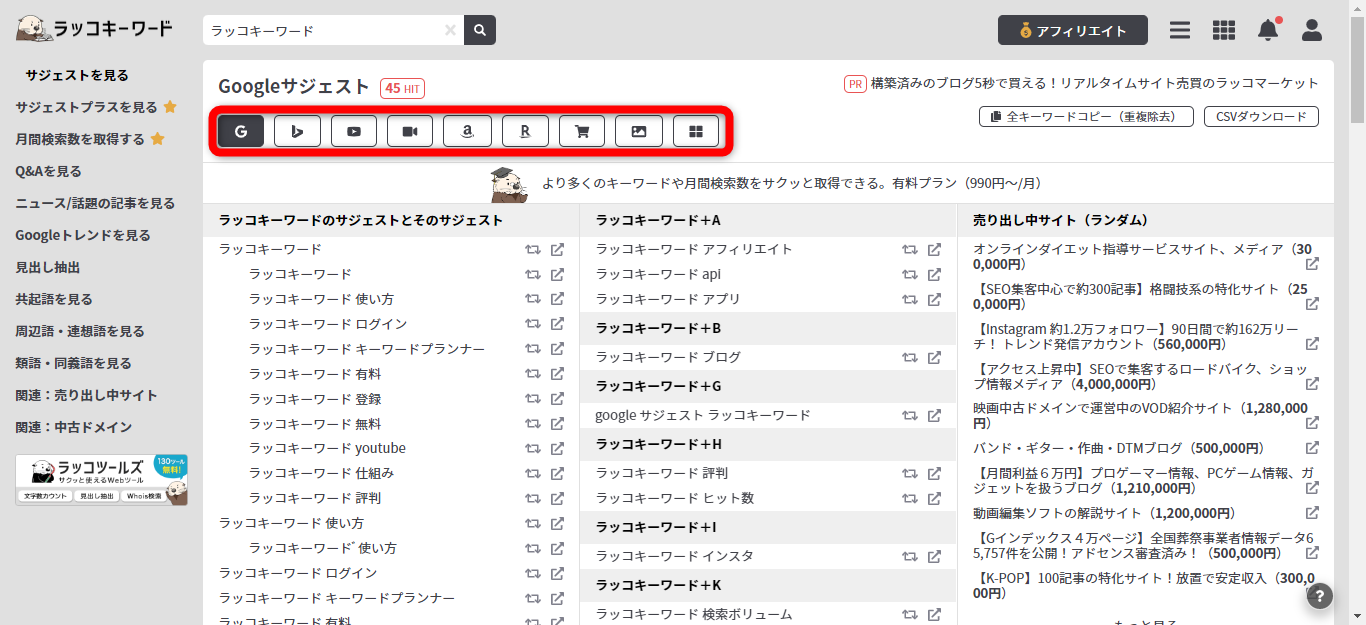The width and height of the screenshot is (1366, 625).
Task: Select the grid all-sources suggest icon
Action: tap(696, 131)
